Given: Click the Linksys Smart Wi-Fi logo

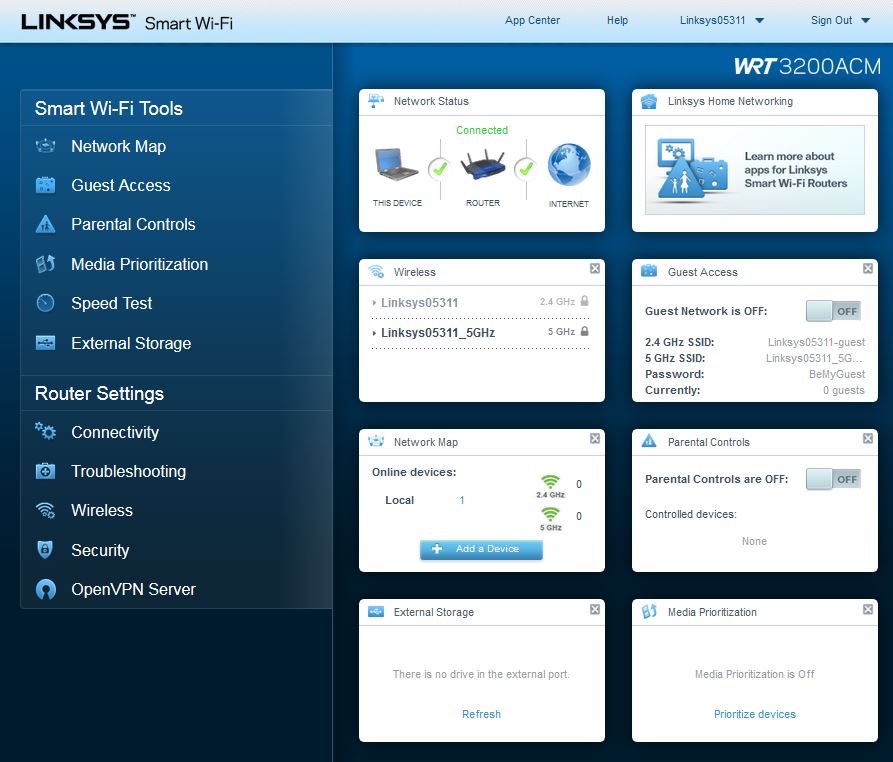Looking at the screenshot, I should coord(127,22).
